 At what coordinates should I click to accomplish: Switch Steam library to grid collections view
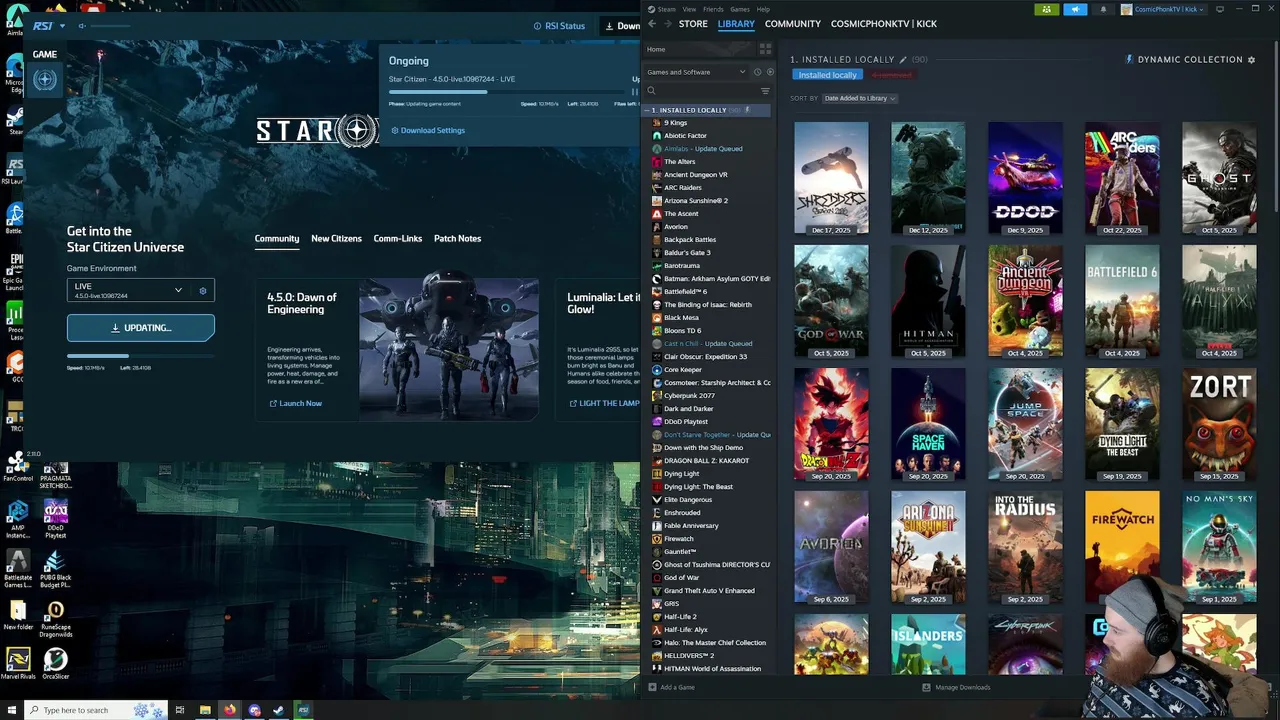point(765,49)
